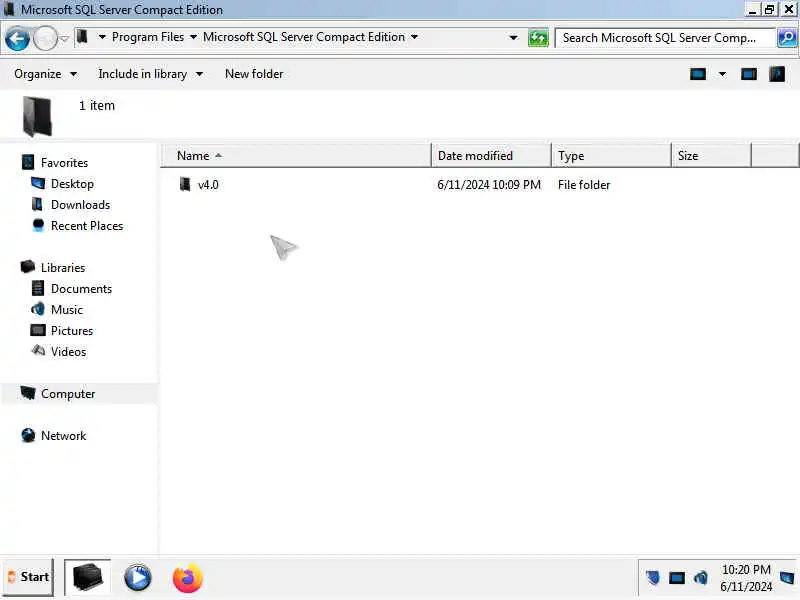Open the Organize menu
The height and width of the screenshot is (600, 800).
tap(45, 74)
